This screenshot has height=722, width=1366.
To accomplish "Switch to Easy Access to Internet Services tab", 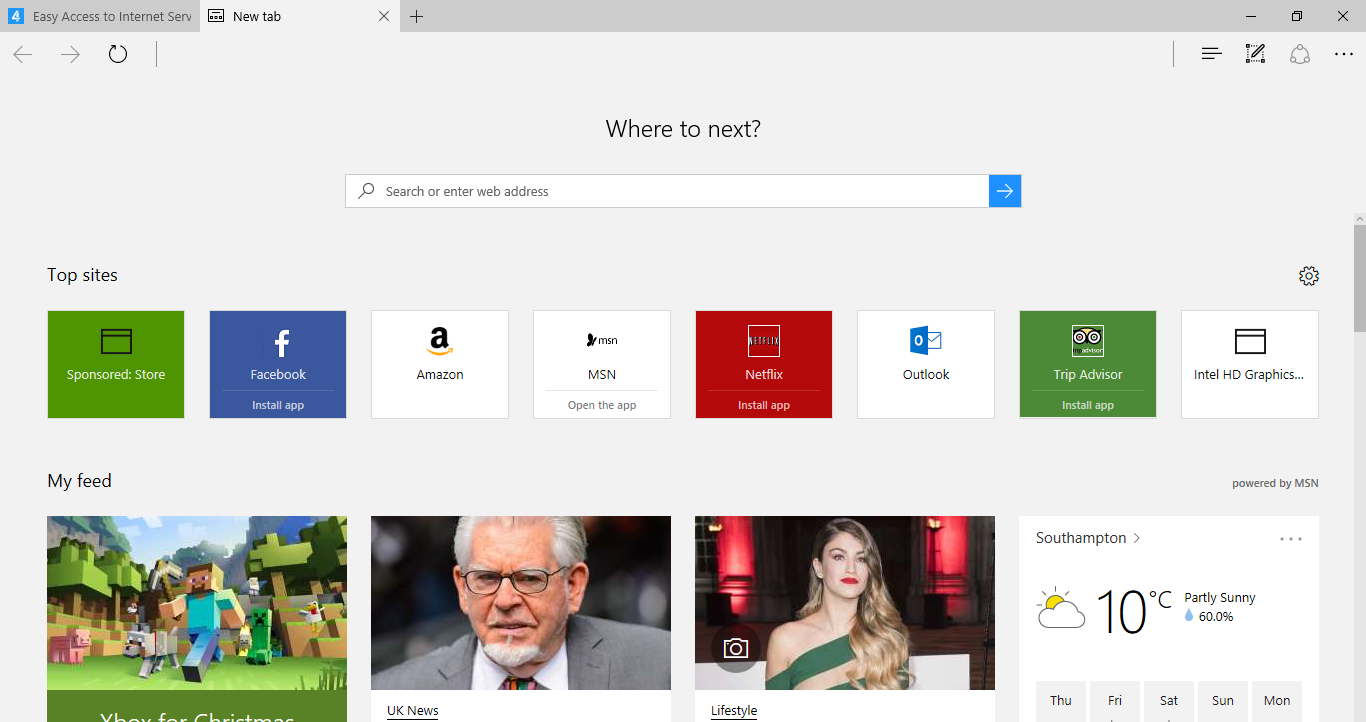I will [x=100, y=16].
